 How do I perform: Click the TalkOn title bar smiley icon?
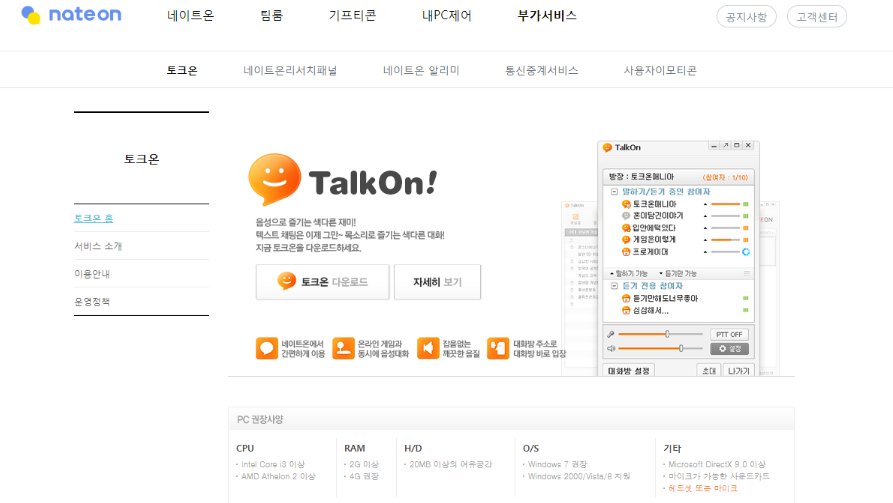(x=607, y=148)
